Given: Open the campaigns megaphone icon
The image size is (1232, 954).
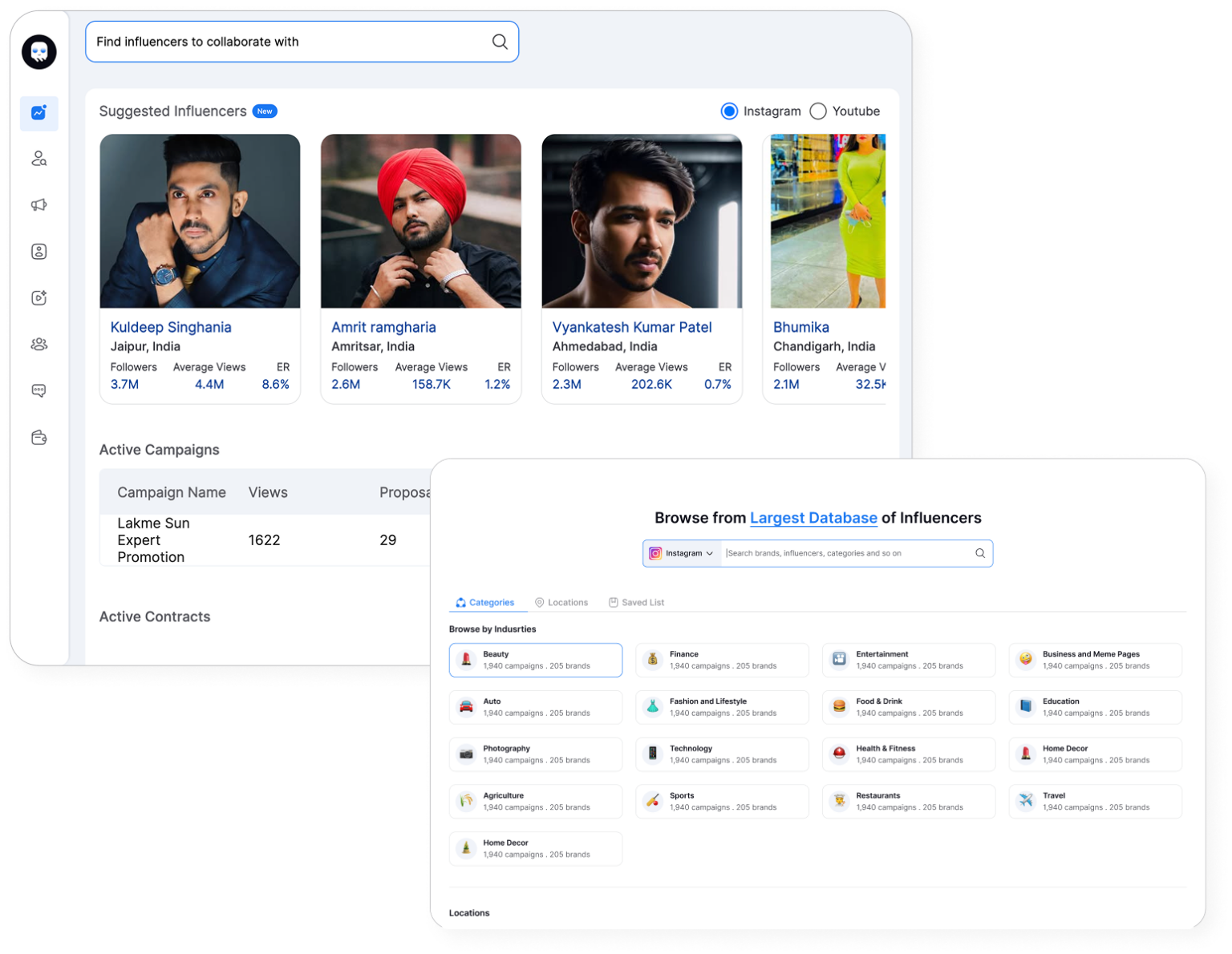Looking at the screenshot, I should 38,205.
